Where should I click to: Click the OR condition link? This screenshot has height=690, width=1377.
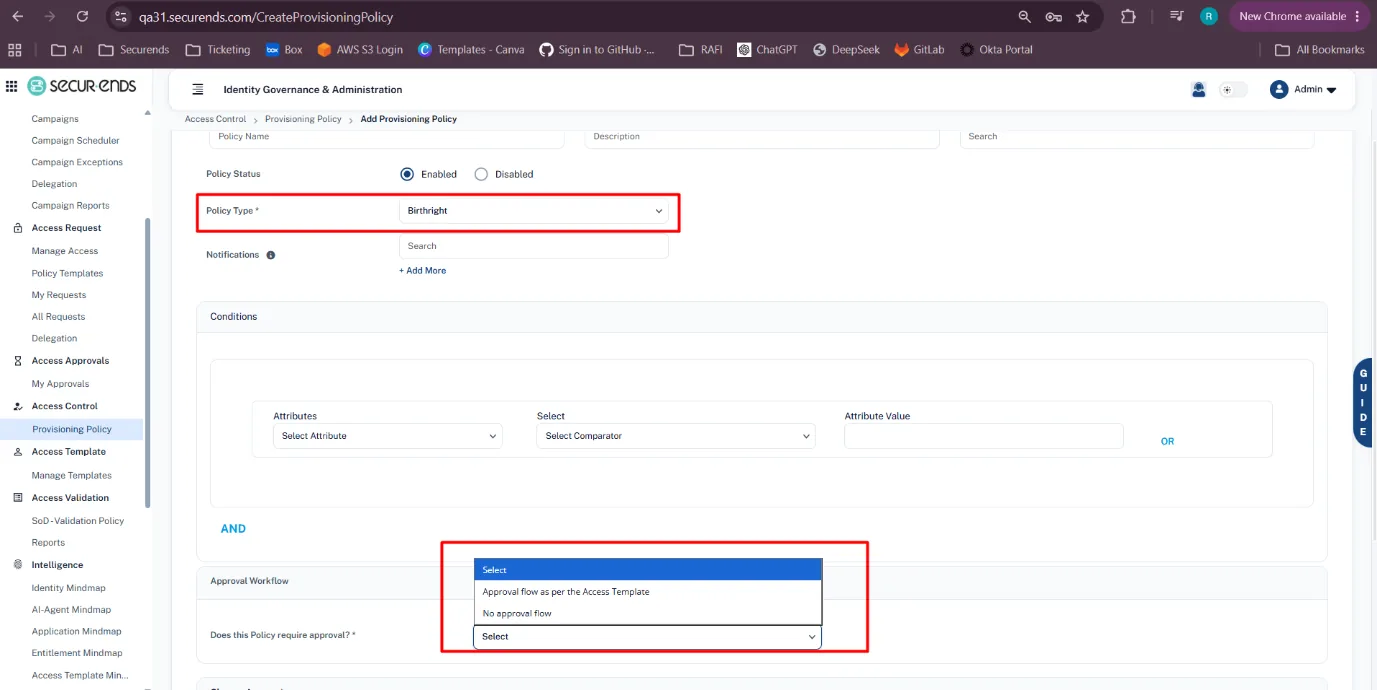coord(1167,441)
